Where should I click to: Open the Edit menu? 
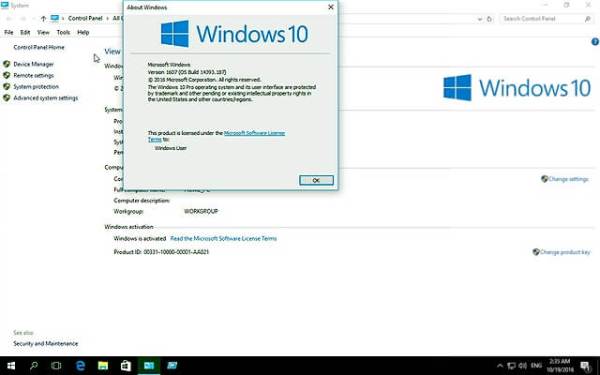(x=25, y=33)
